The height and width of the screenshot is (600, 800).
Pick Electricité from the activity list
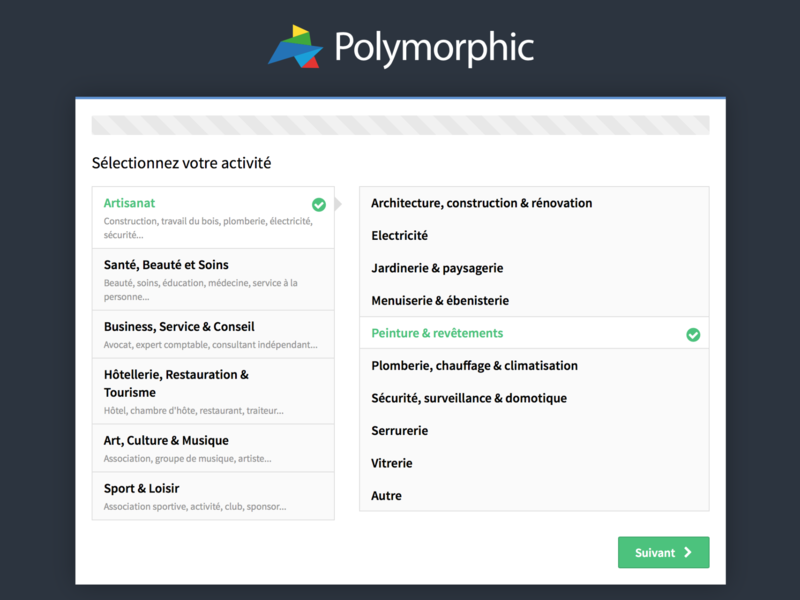(399, 236)
